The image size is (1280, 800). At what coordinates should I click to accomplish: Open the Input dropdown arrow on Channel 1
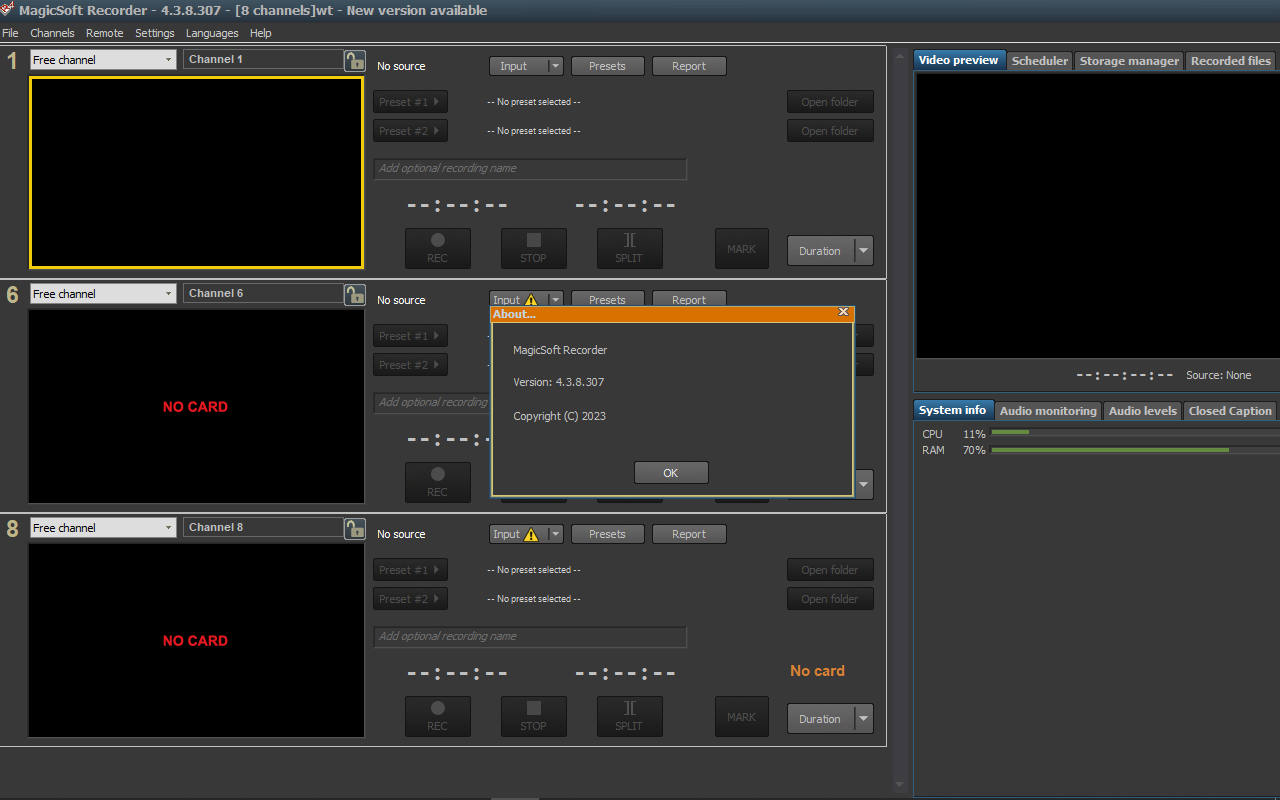tap(554, 65)
